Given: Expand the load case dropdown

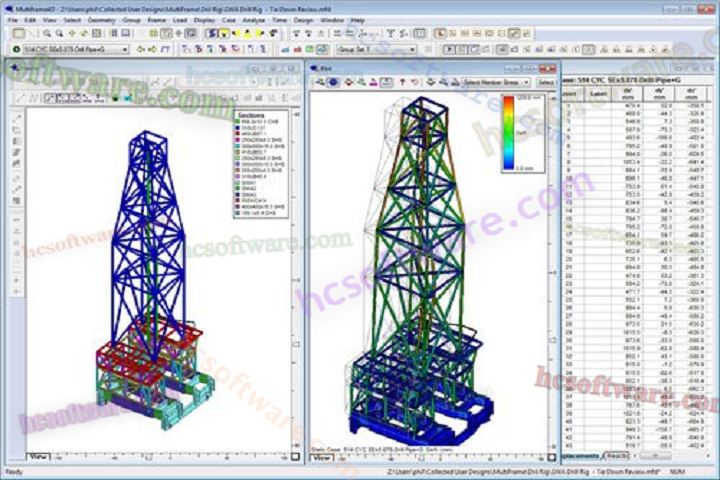Looking at the screenshot, I should pos(125,49).
